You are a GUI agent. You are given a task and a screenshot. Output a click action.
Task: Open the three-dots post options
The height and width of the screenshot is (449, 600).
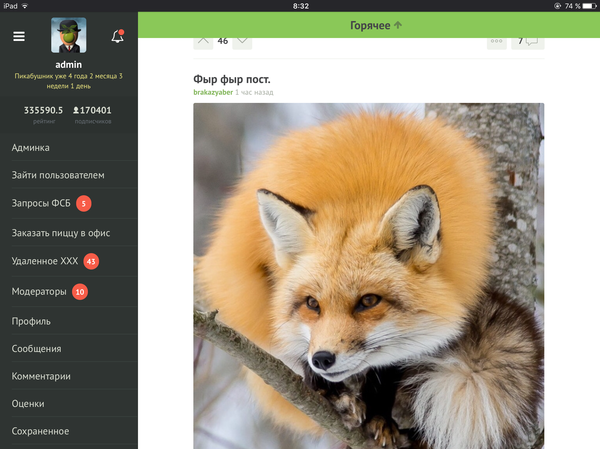496,41
